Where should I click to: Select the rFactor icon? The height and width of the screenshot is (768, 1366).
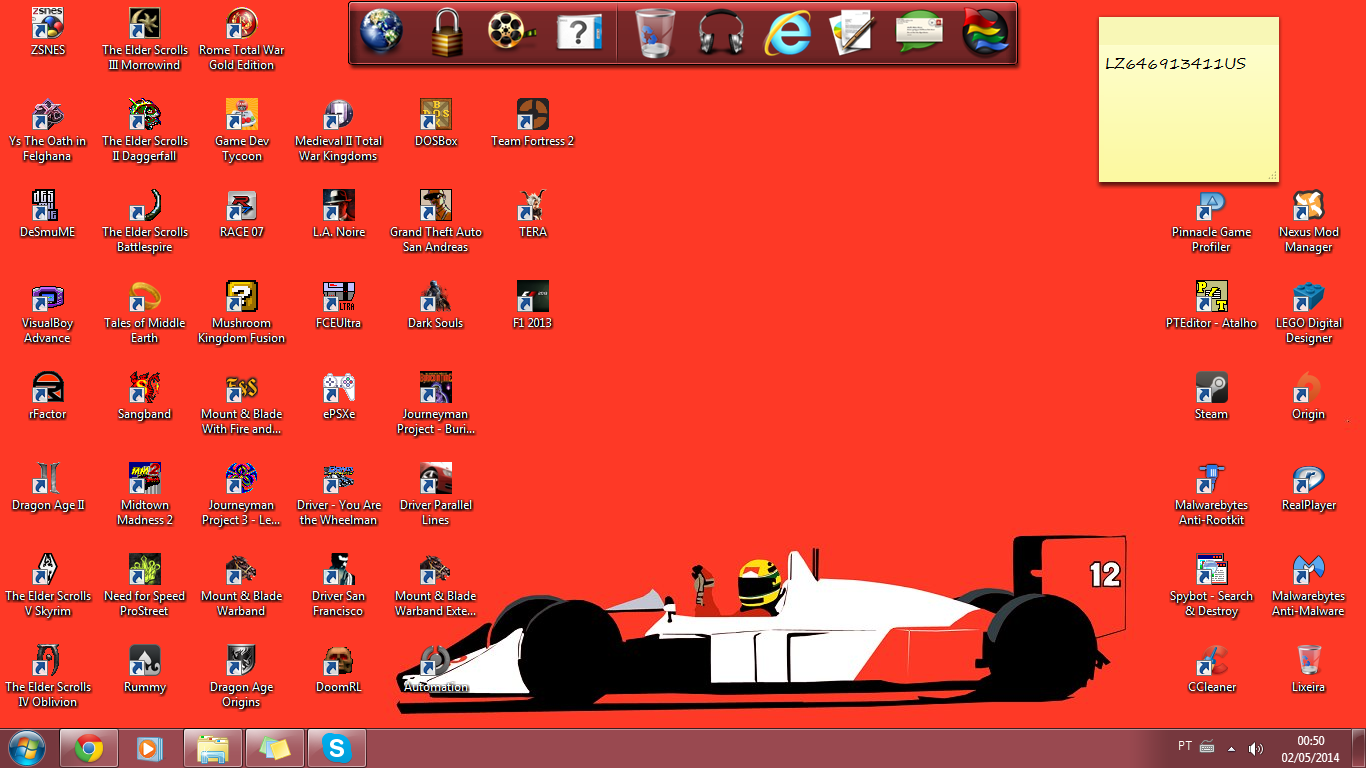pyautogui.click(x=47, y=387)
